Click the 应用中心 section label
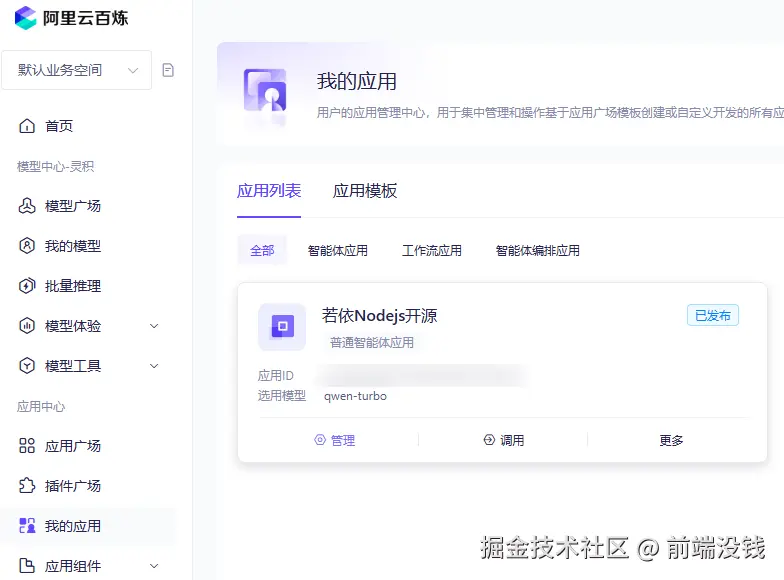The width and height of the screenshot is (784, 580). 41,406
